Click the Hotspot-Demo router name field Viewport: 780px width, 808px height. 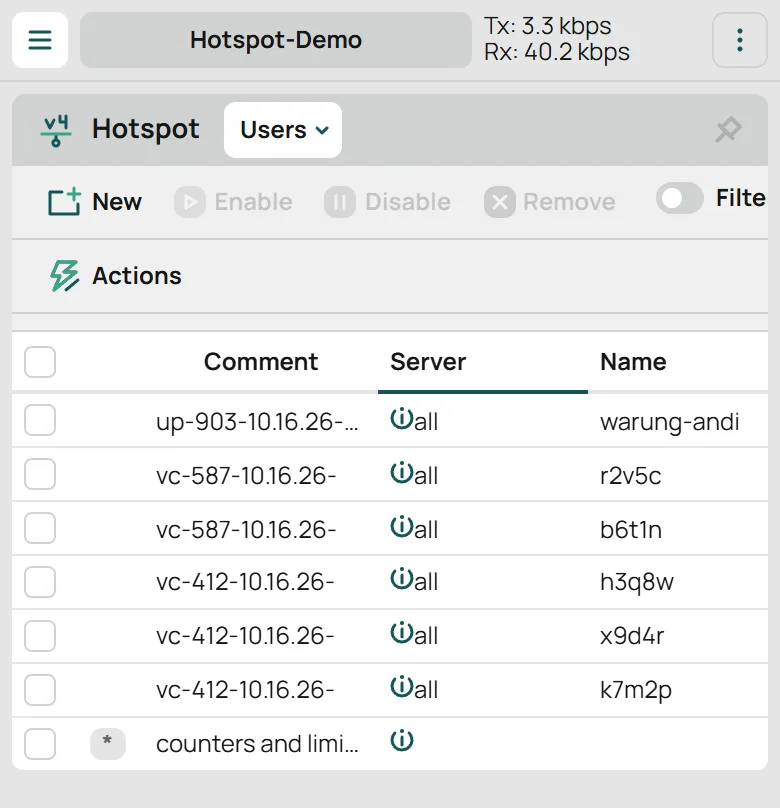(x=276, y=40)
